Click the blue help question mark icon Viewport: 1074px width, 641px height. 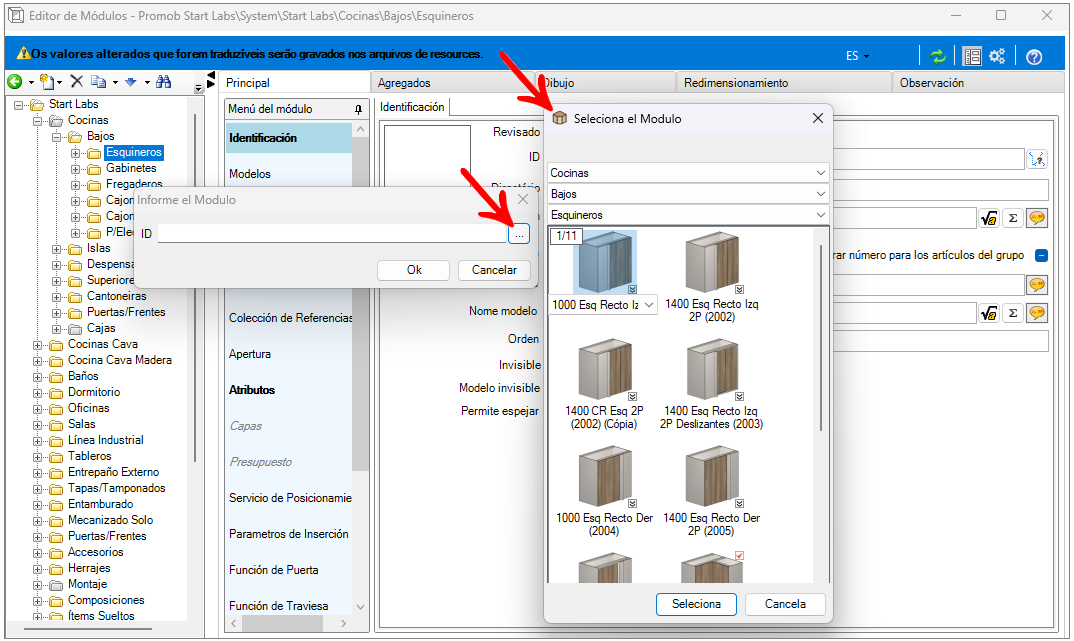[1034, 57]
